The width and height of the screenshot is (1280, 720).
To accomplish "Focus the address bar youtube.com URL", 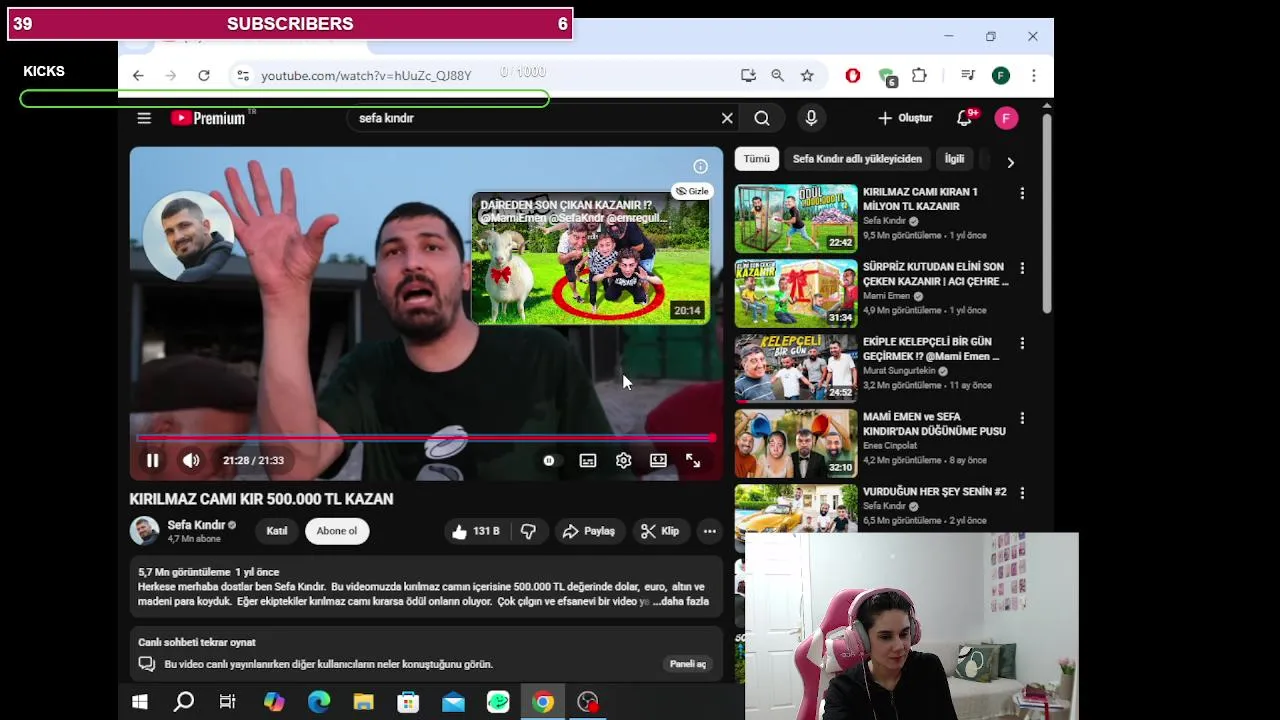I will tap(366, 76).
